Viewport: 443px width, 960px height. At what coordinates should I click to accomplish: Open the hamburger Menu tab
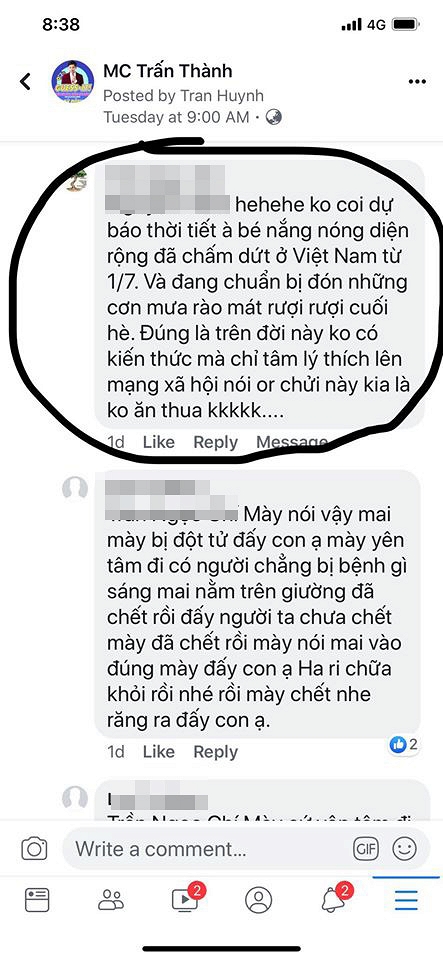point(406,899)
